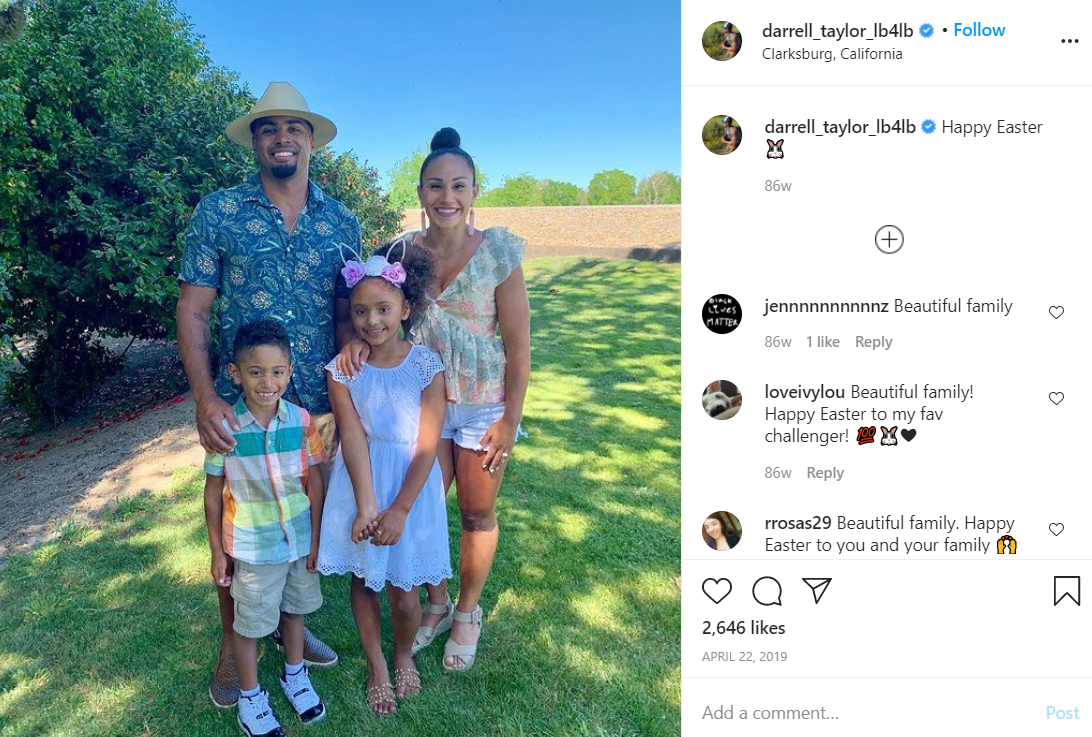Load more comments with the plus circle
Viewport: 1092px width, 737px height.
point(889,240)
